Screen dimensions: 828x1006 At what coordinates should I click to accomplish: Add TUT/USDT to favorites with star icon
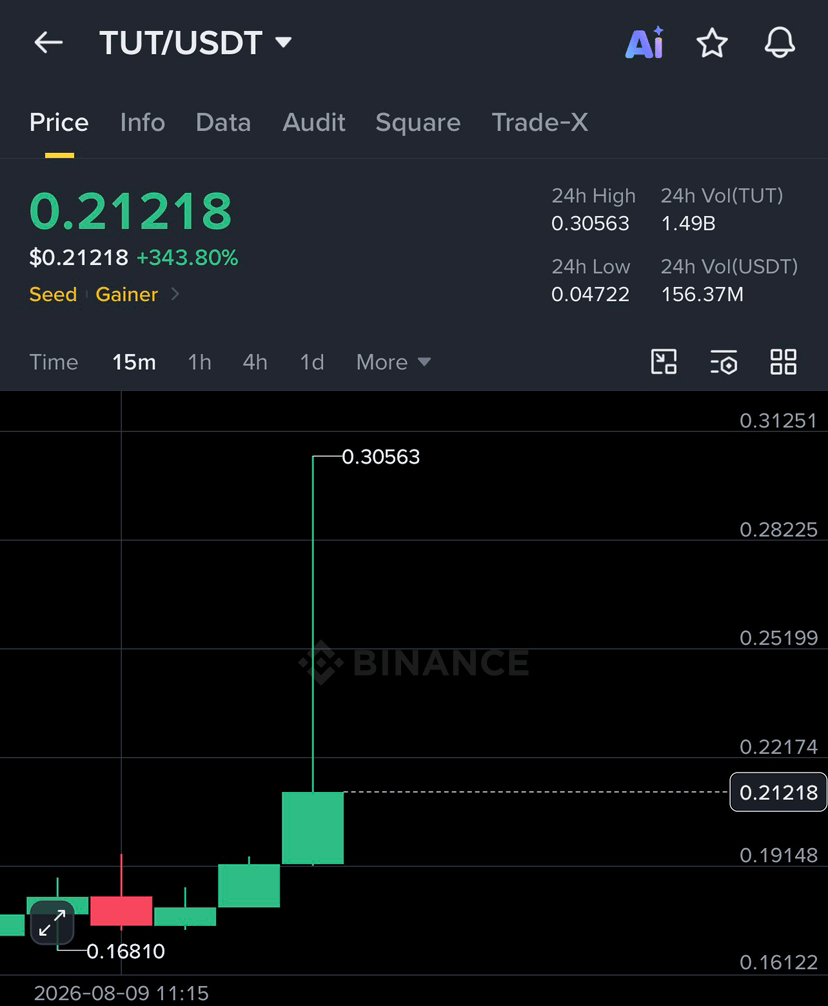pyautogui.click(x=712, y=43)
